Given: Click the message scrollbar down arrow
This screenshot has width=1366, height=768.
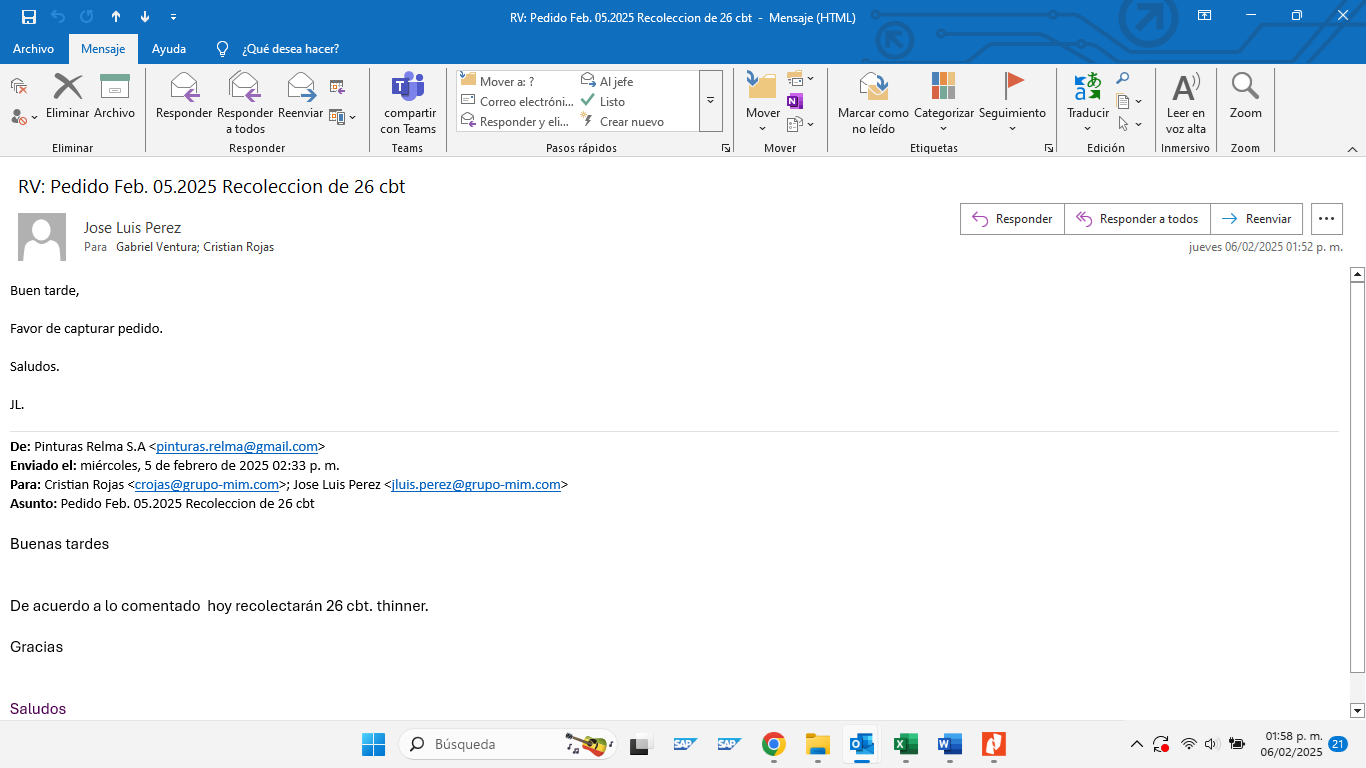Looking at the screenshot, I should point(1357,711).
